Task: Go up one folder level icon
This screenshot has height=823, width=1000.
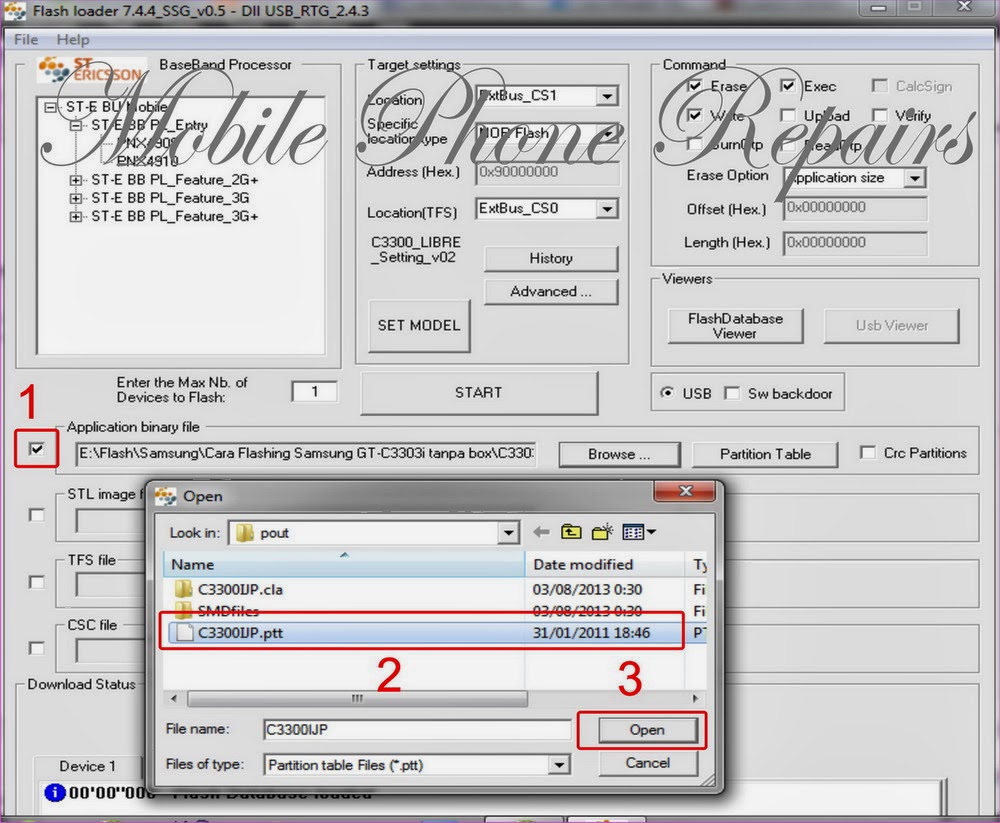Action: click(571, 531)
